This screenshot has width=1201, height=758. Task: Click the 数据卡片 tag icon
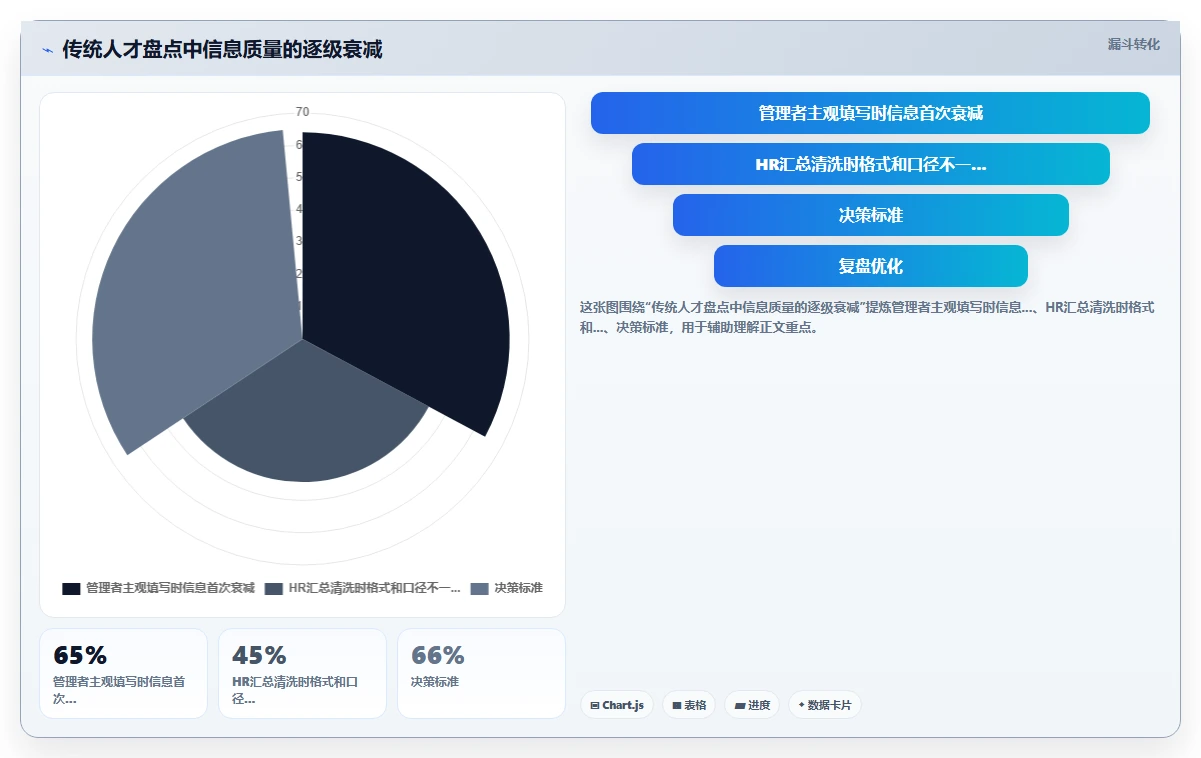pyautogui.click(x=802, y=705)
